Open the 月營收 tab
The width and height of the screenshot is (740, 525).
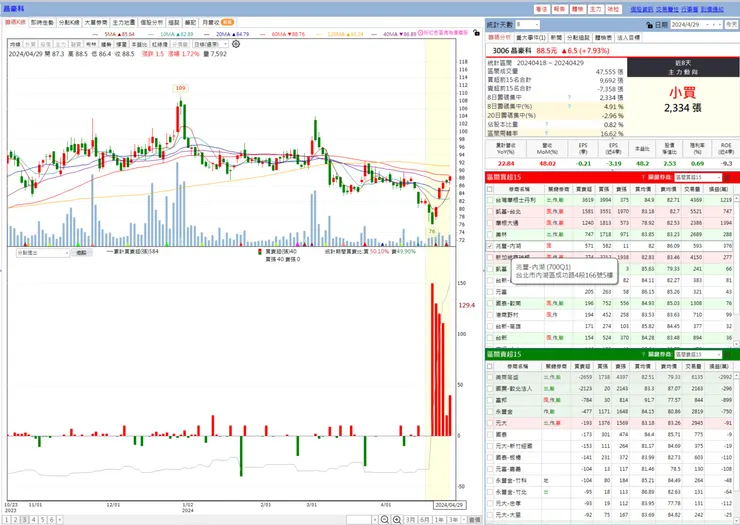[217, 22]
